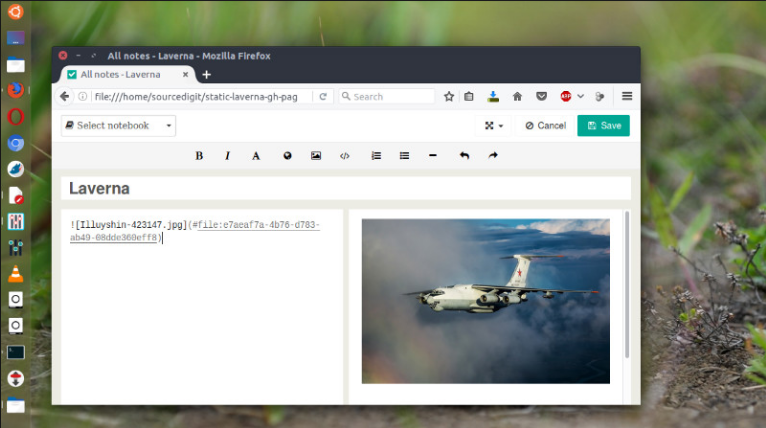Show bookmarks list icon
The height and width of the screenshot is (428, 766).
[x=469, y=96]
